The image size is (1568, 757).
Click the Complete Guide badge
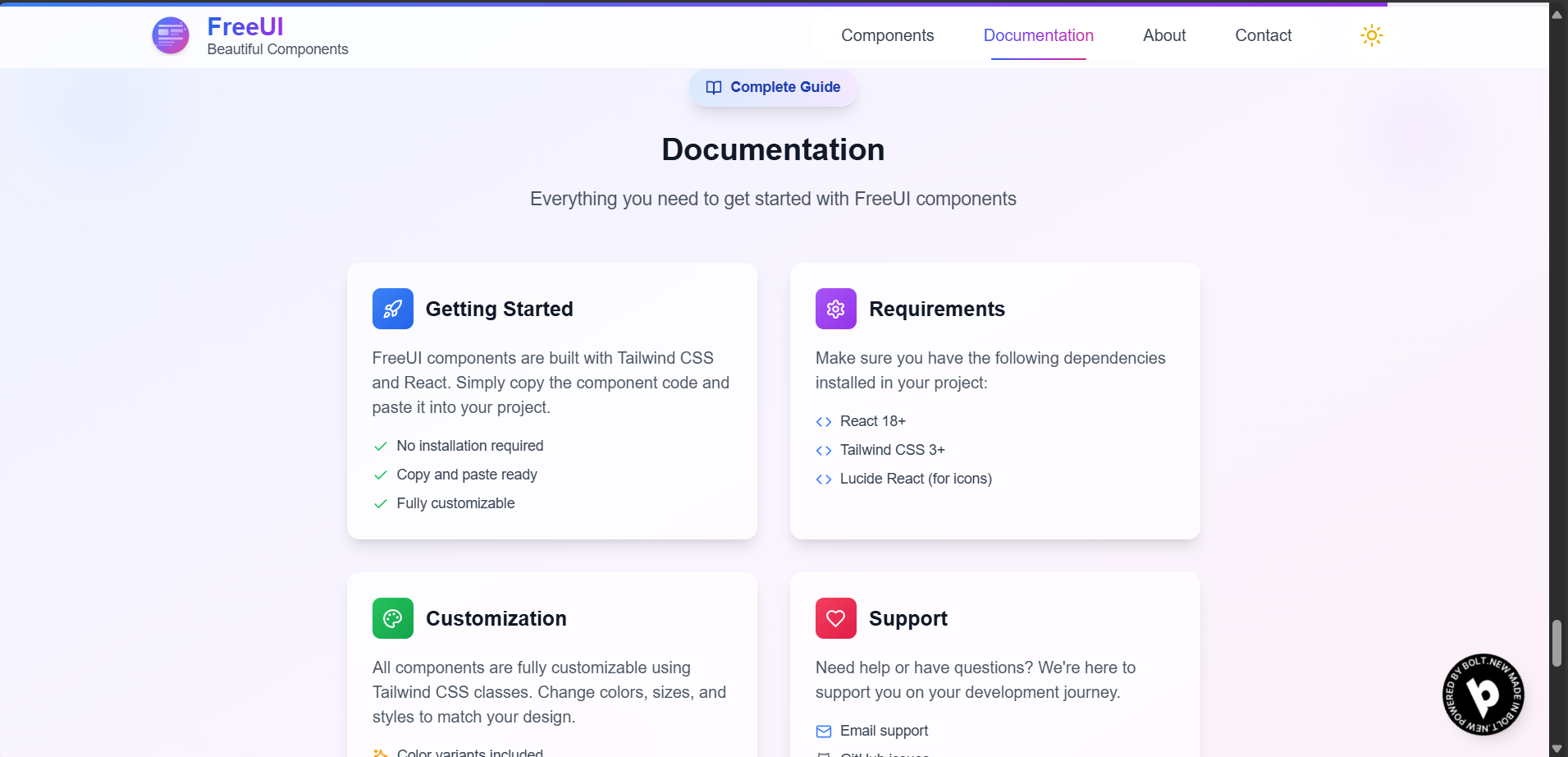tap(774, 87)
